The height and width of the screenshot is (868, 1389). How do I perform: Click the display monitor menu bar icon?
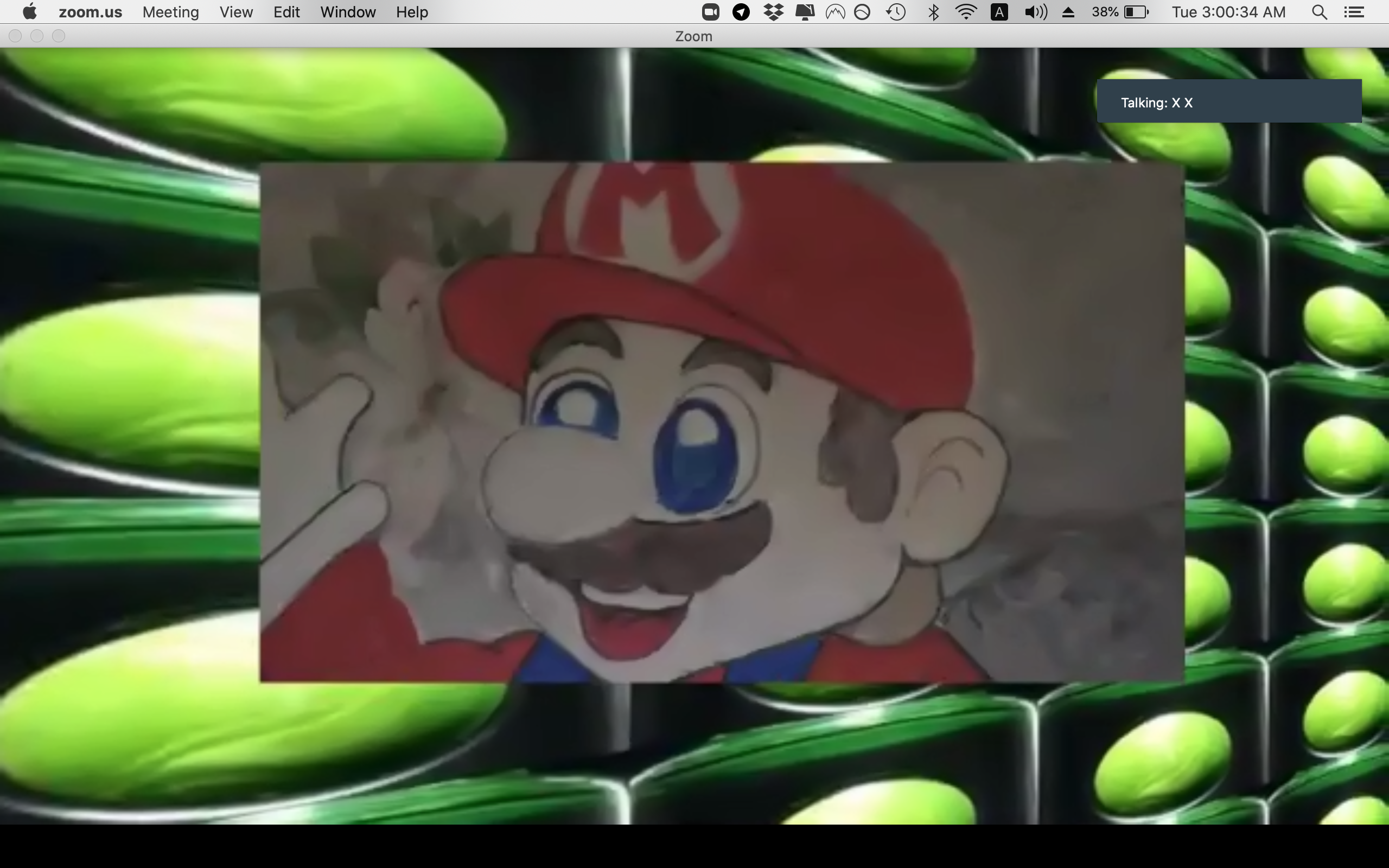click(805, 12)
